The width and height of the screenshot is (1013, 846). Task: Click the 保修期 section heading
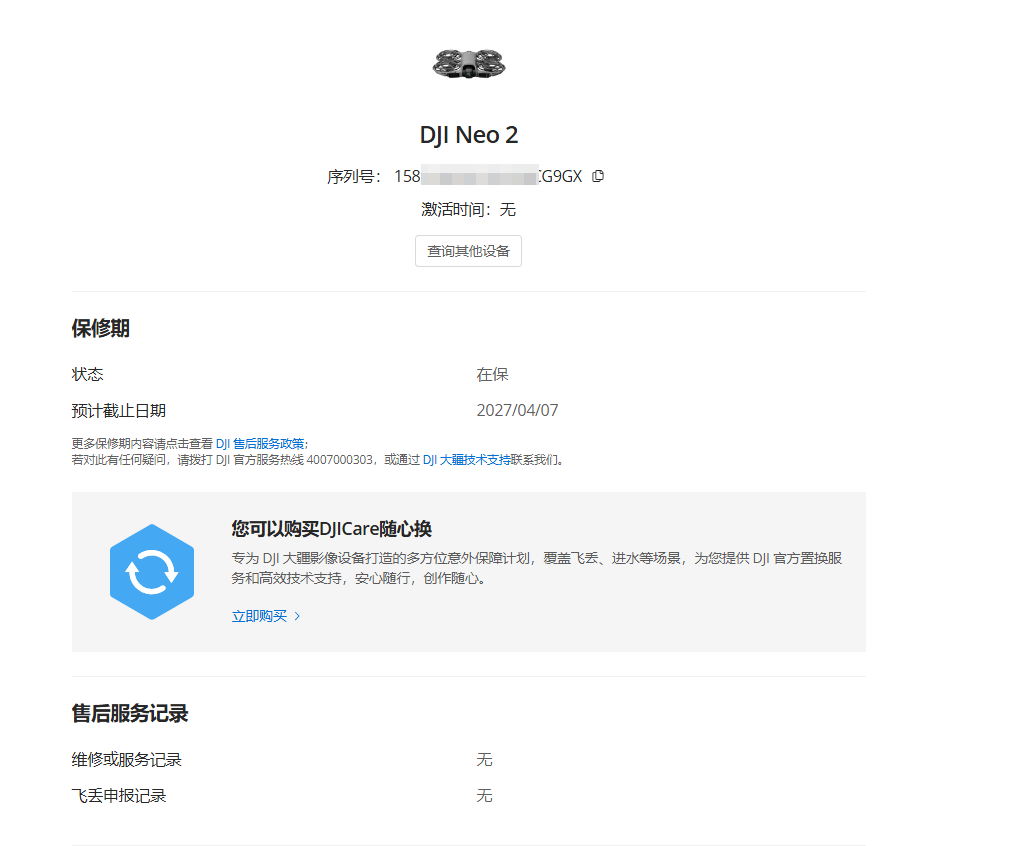click(x=101, y=328)
